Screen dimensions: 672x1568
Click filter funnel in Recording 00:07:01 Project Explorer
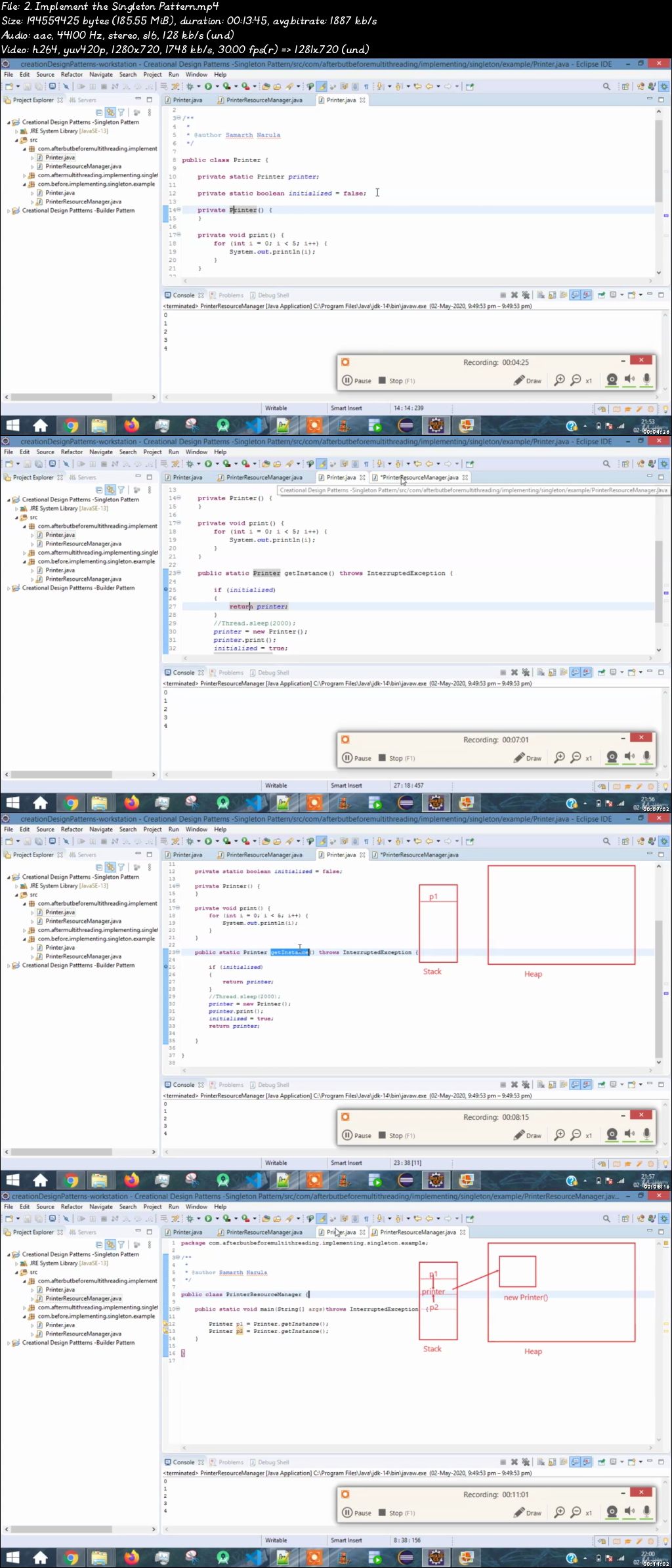[x=121, y=490]
